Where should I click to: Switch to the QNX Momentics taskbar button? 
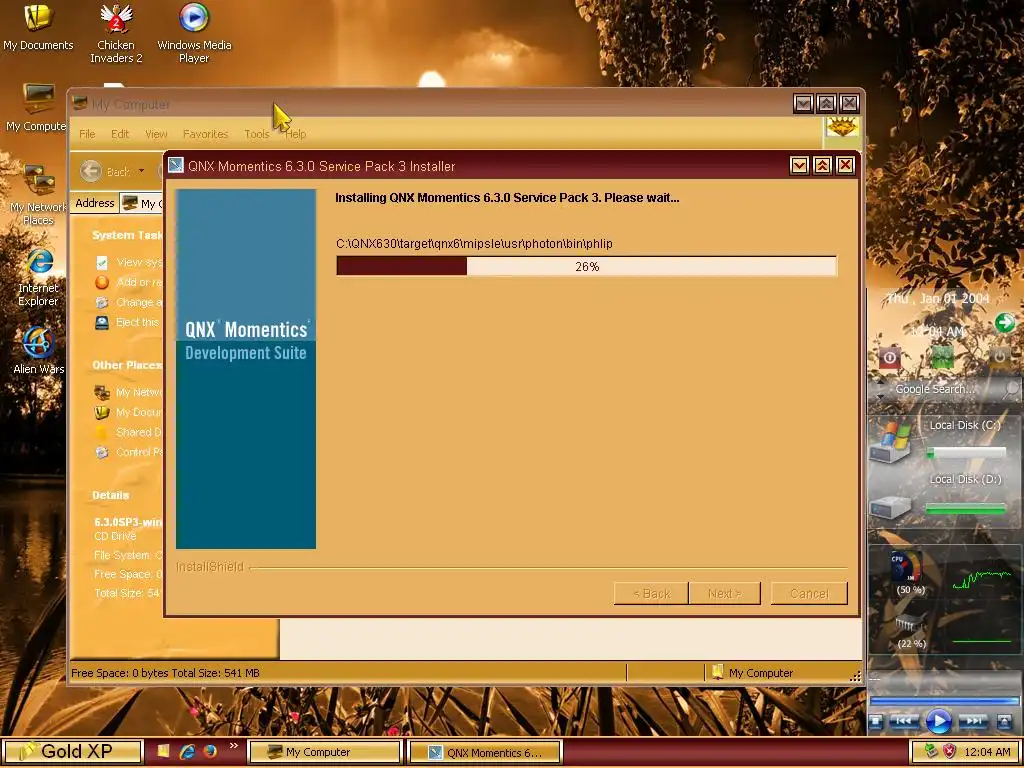[x=485, y=752]
